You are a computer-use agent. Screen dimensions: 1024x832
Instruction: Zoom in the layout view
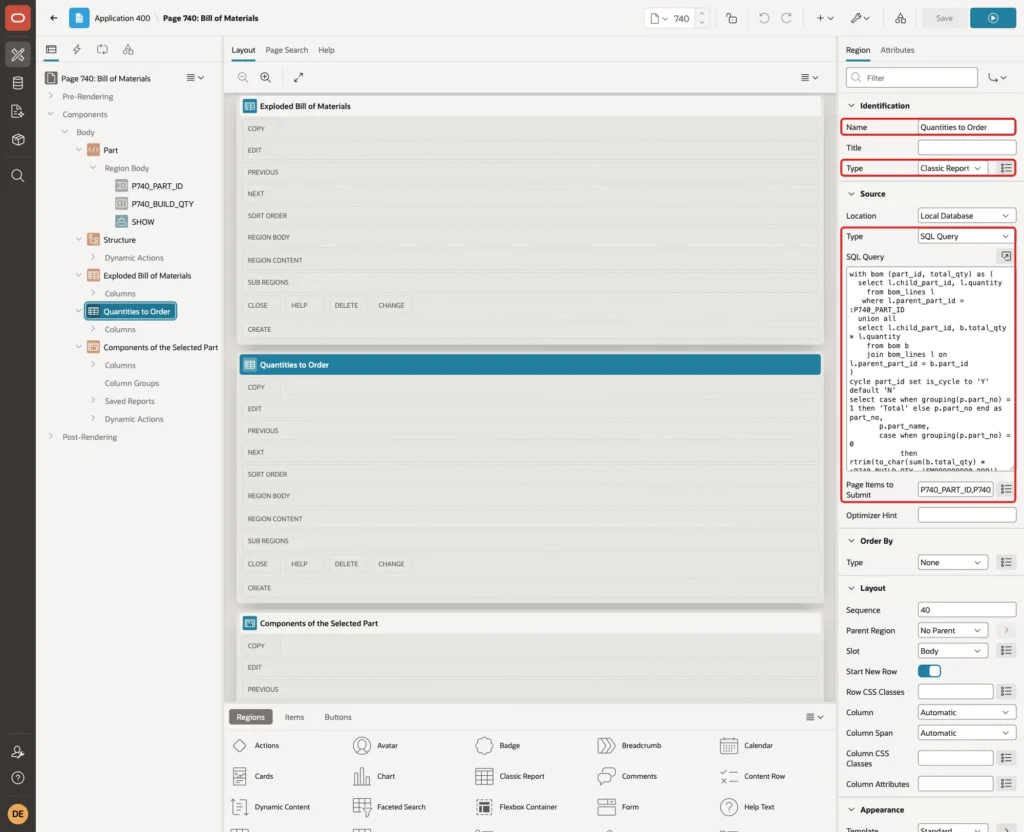(x=266, y=78)
